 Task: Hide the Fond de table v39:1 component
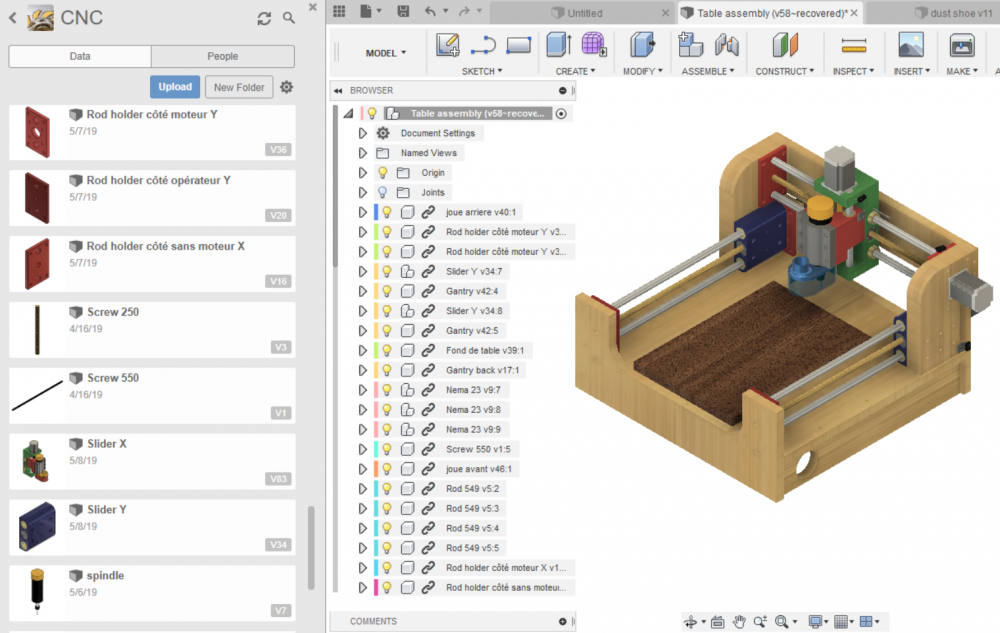(x=386, y=350)
